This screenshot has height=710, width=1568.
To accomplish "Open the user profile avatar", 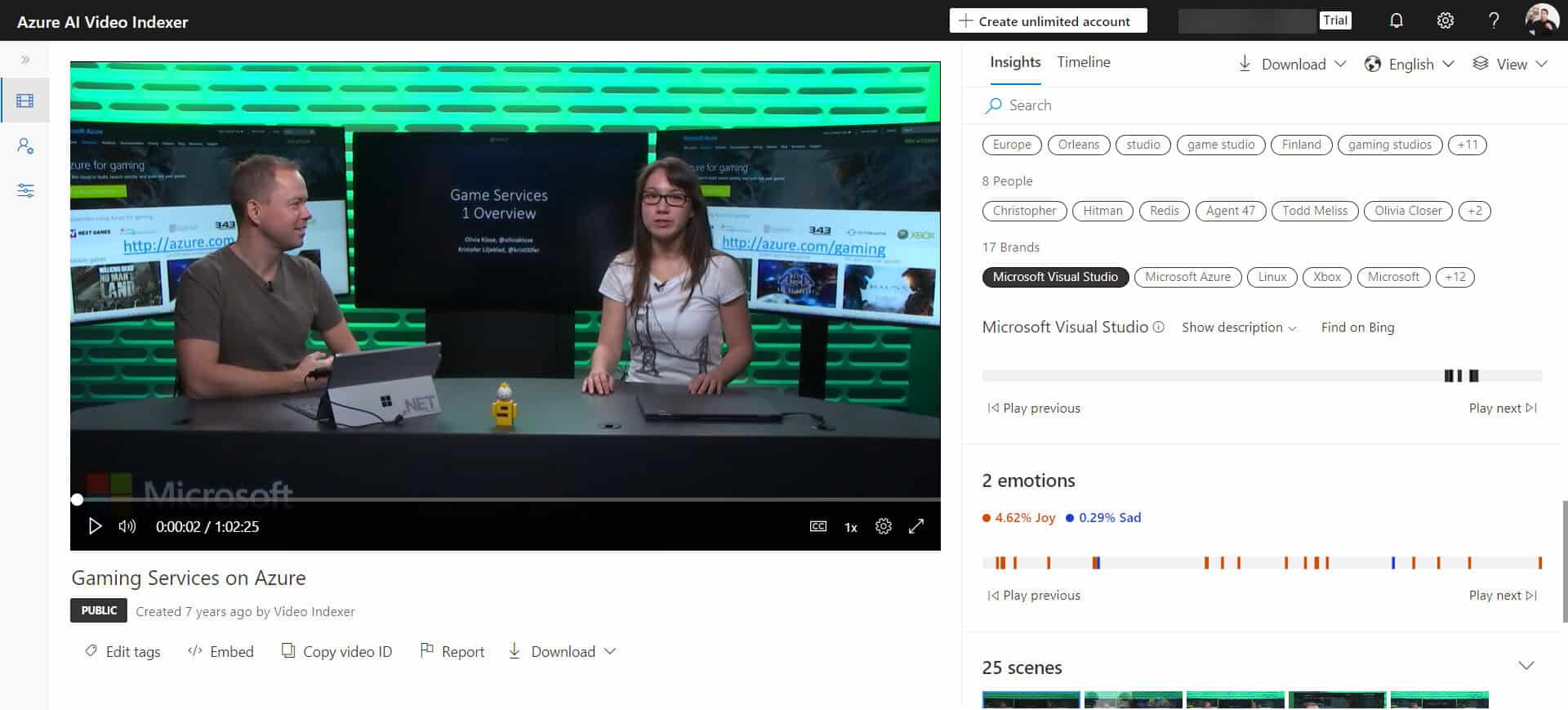I will coord(1542,20).
